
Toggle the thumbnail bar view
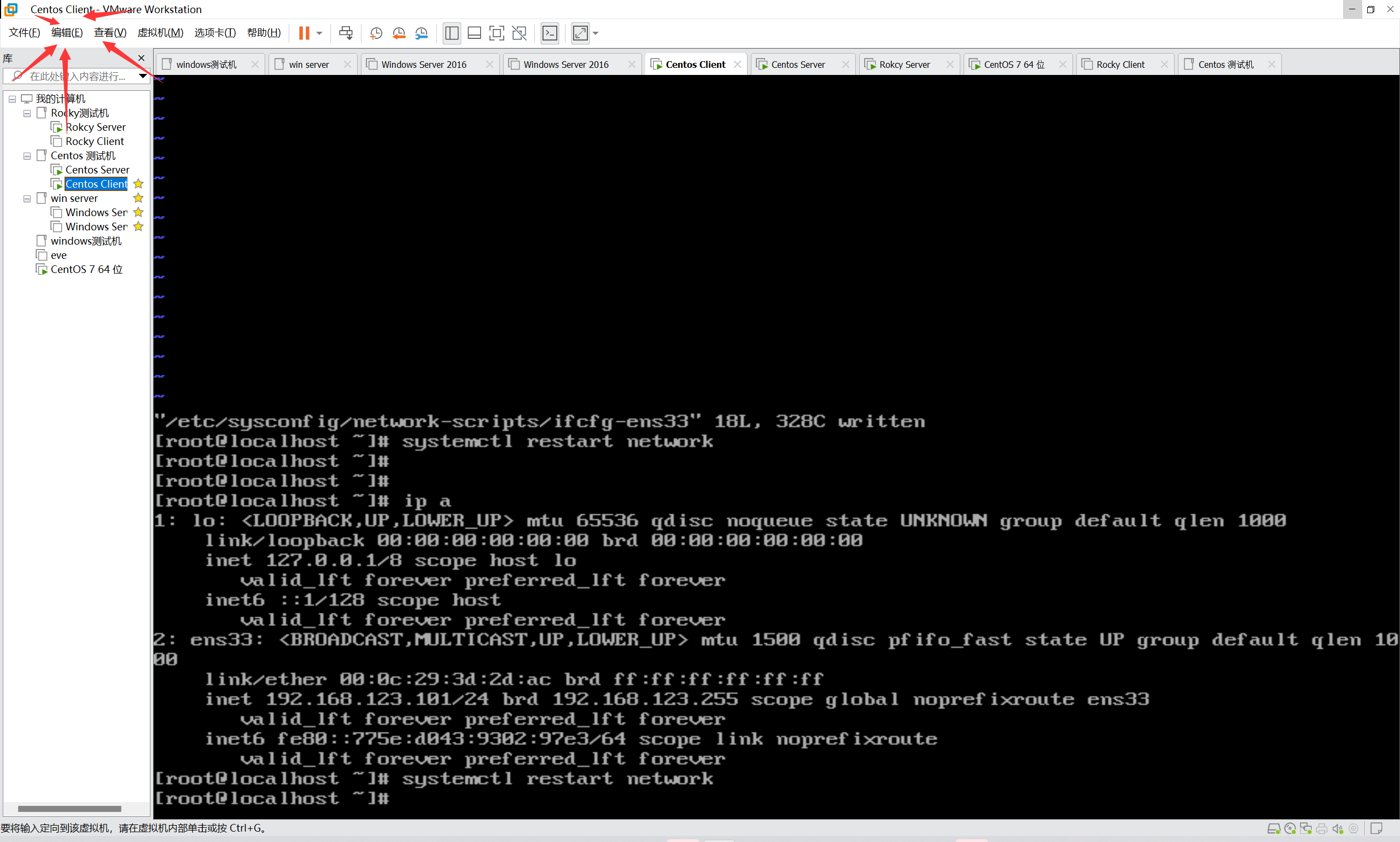coord(474,33)
